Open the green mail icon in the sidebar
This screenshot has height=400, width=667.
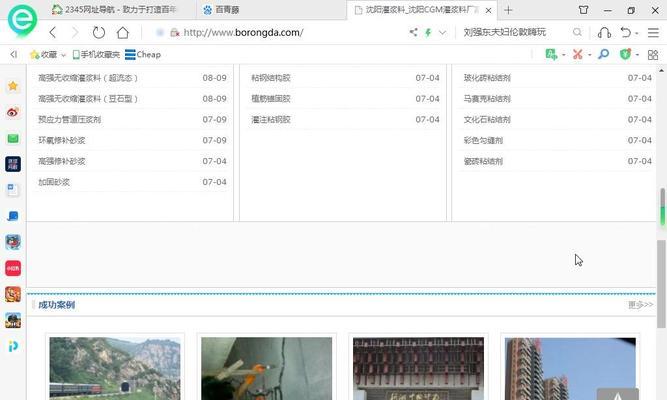13,138
